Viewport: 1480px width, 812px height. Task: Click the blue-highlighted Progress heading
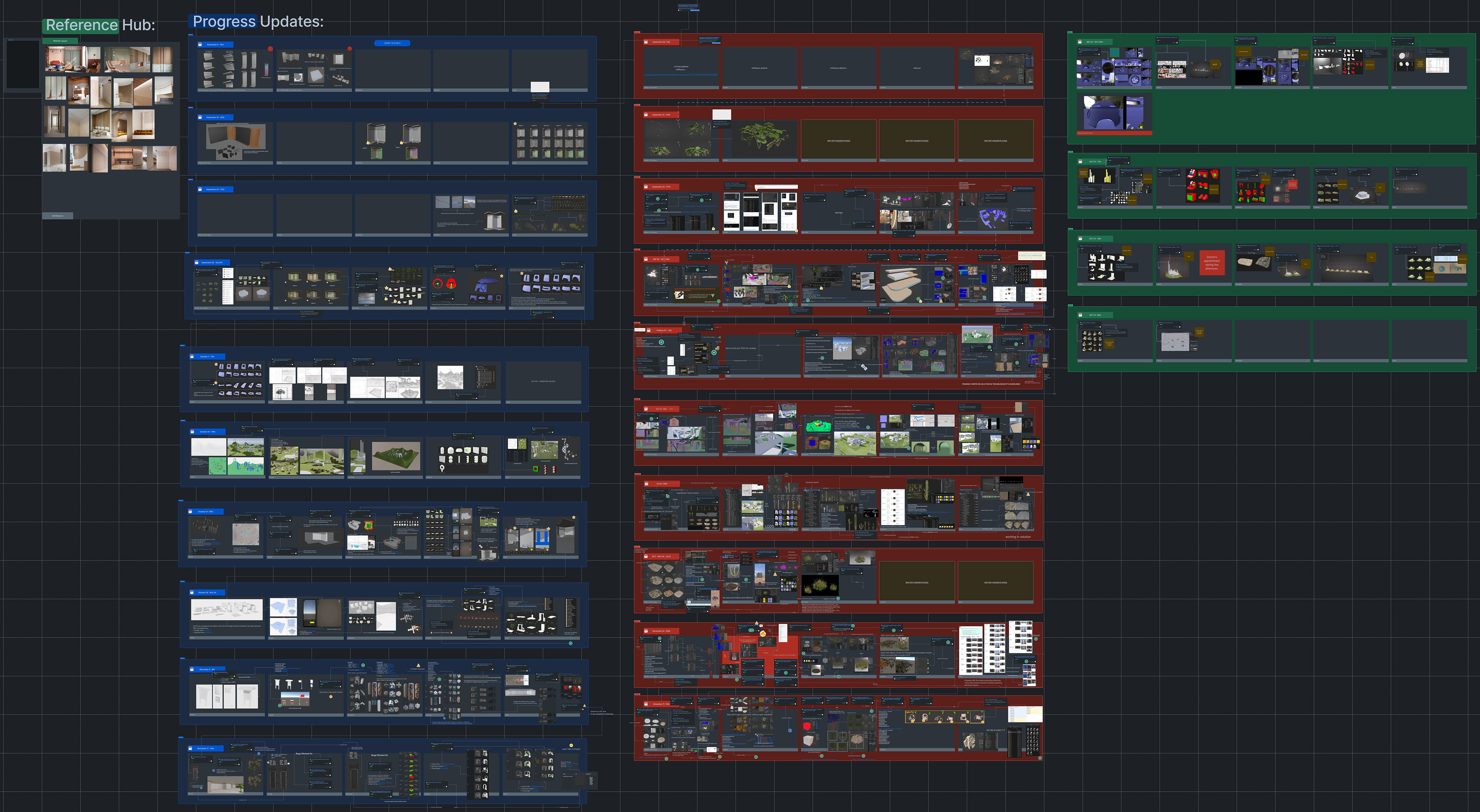(x=224, y=22)
